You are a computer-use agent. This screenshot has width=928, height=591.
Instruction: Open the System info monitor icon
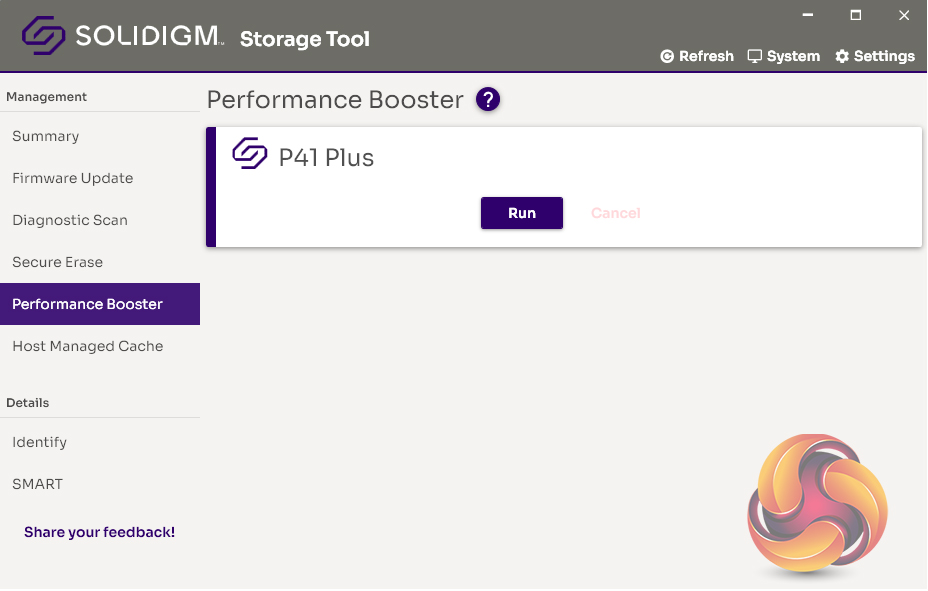click(x=755, y=56)
